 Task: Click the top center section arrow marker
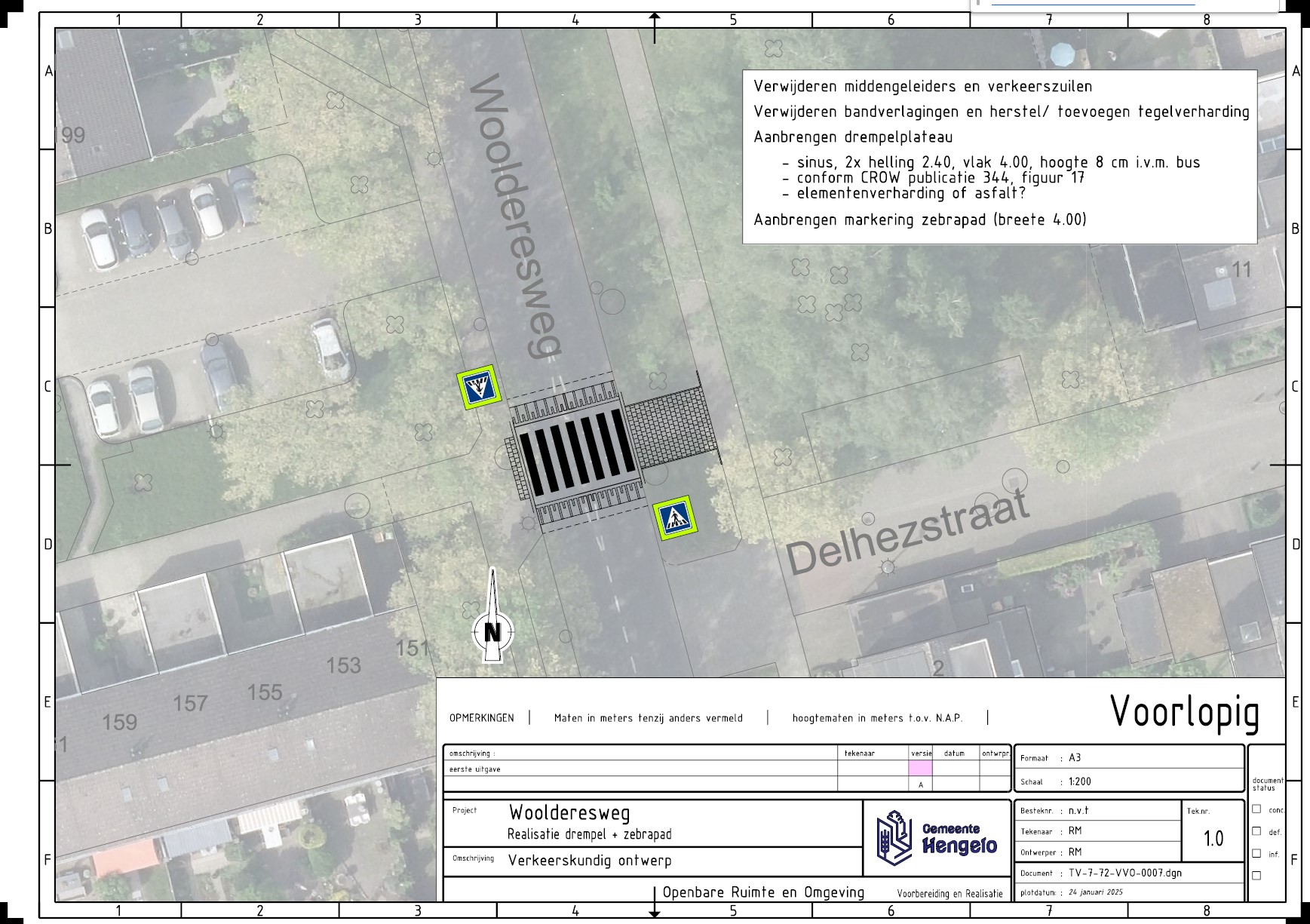point(655,26)
